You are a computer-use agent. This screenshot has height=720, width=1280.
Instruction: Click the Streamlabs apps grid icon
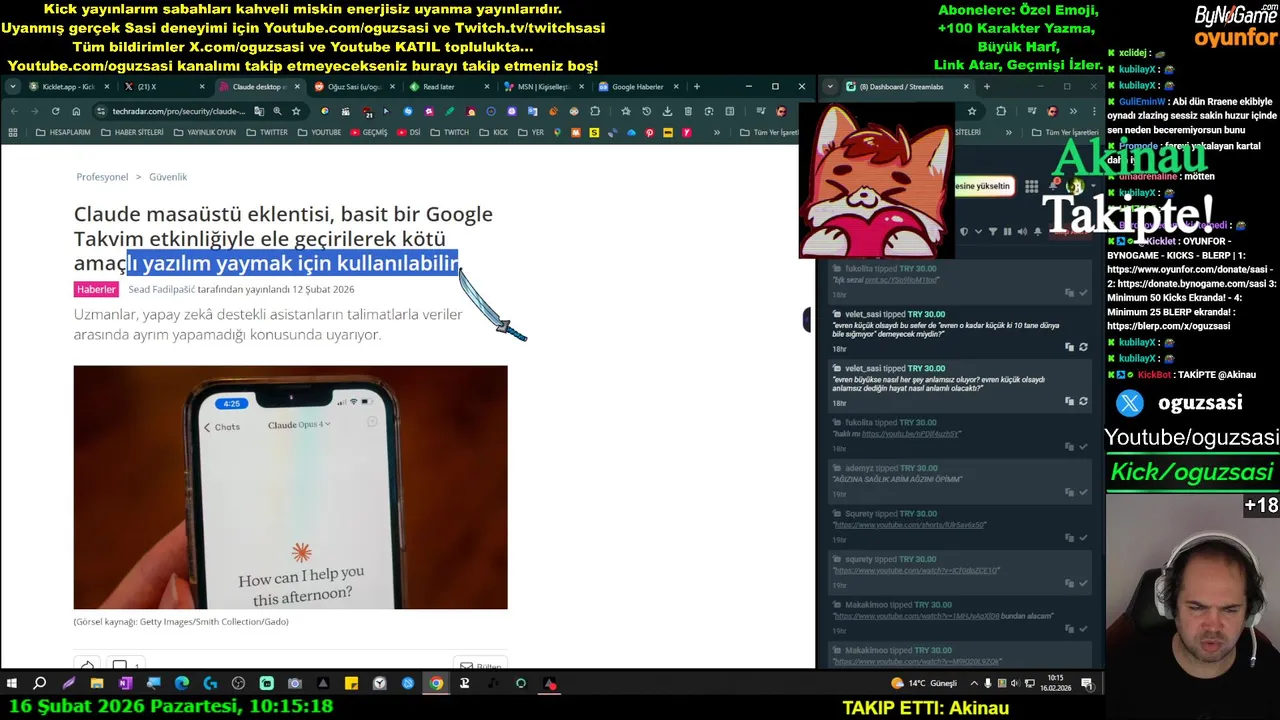coord(1031,186)
